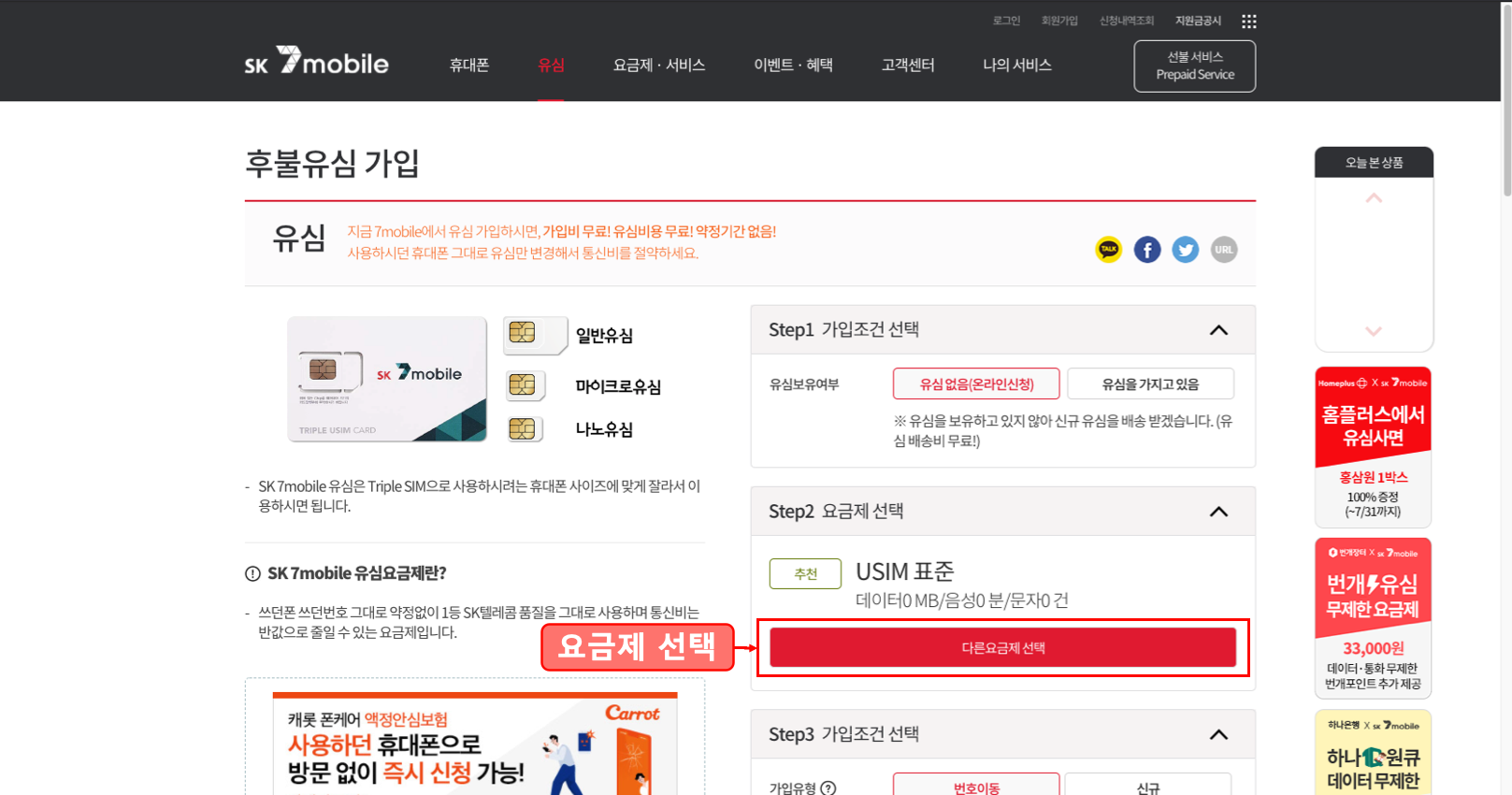Click the 오늘 본 상품 header
1512x795 pixels.
pos(1374,162)
